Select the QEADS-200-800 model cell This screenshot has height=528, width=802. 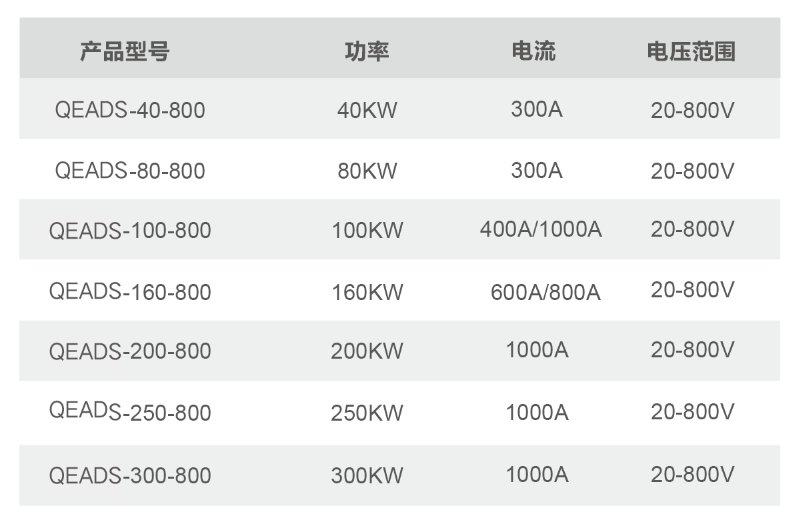click(x=130, y=352)
